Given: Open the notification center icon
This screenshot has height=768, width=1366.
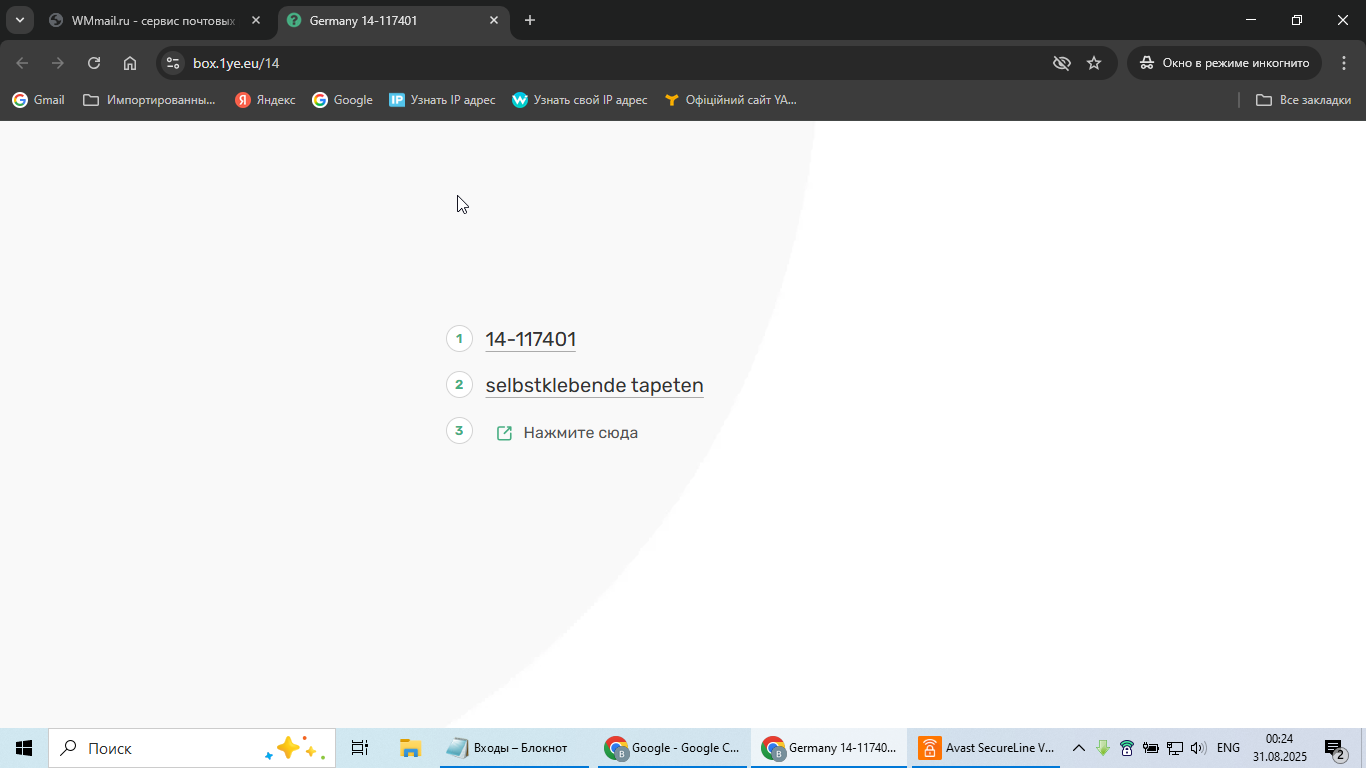Looking at the screenshot, I should 1335,748.
